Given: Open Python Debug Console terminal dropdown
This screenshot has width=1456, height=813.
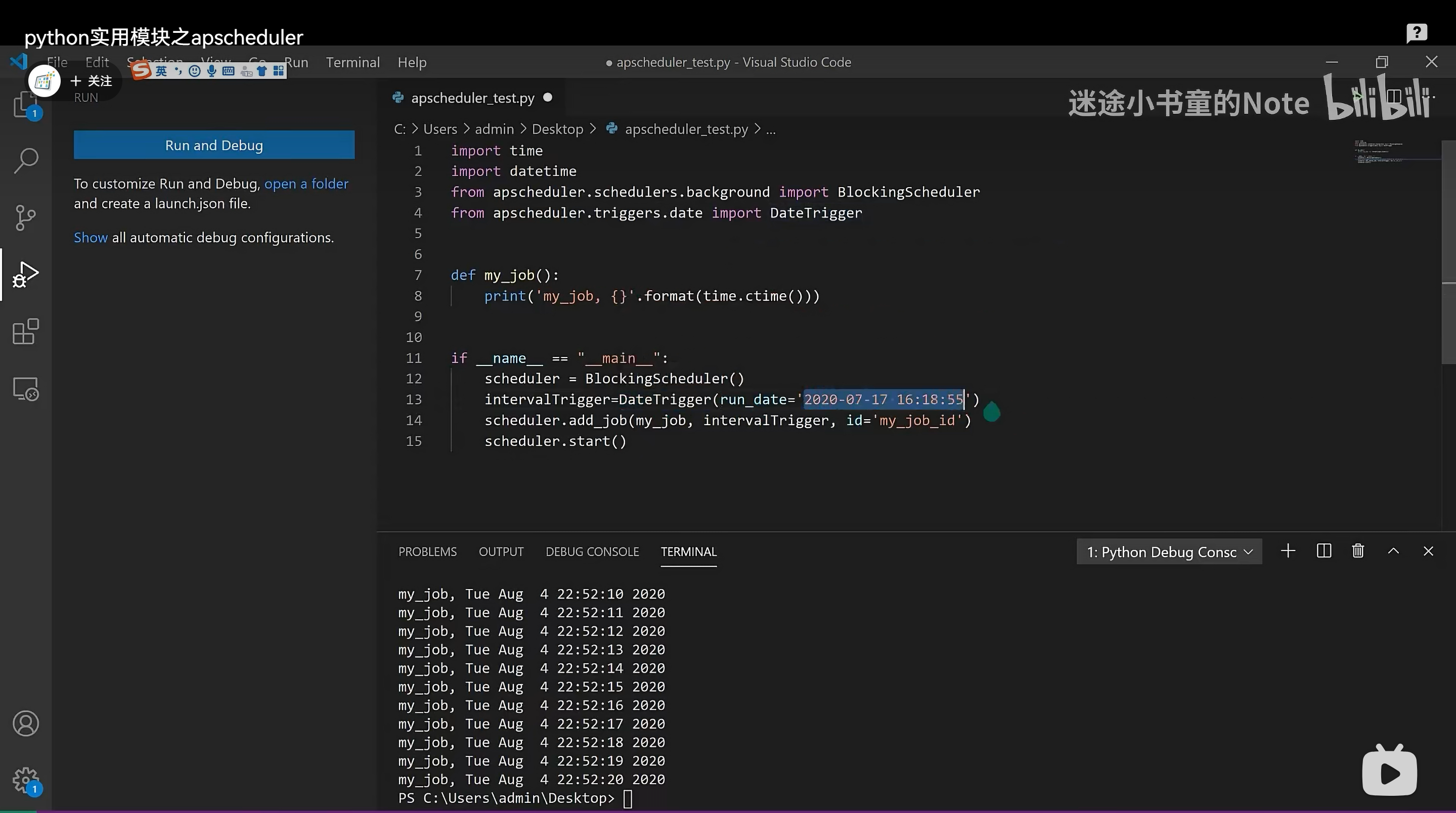Looking at the screenshot, I should [x=1169, y=552].
